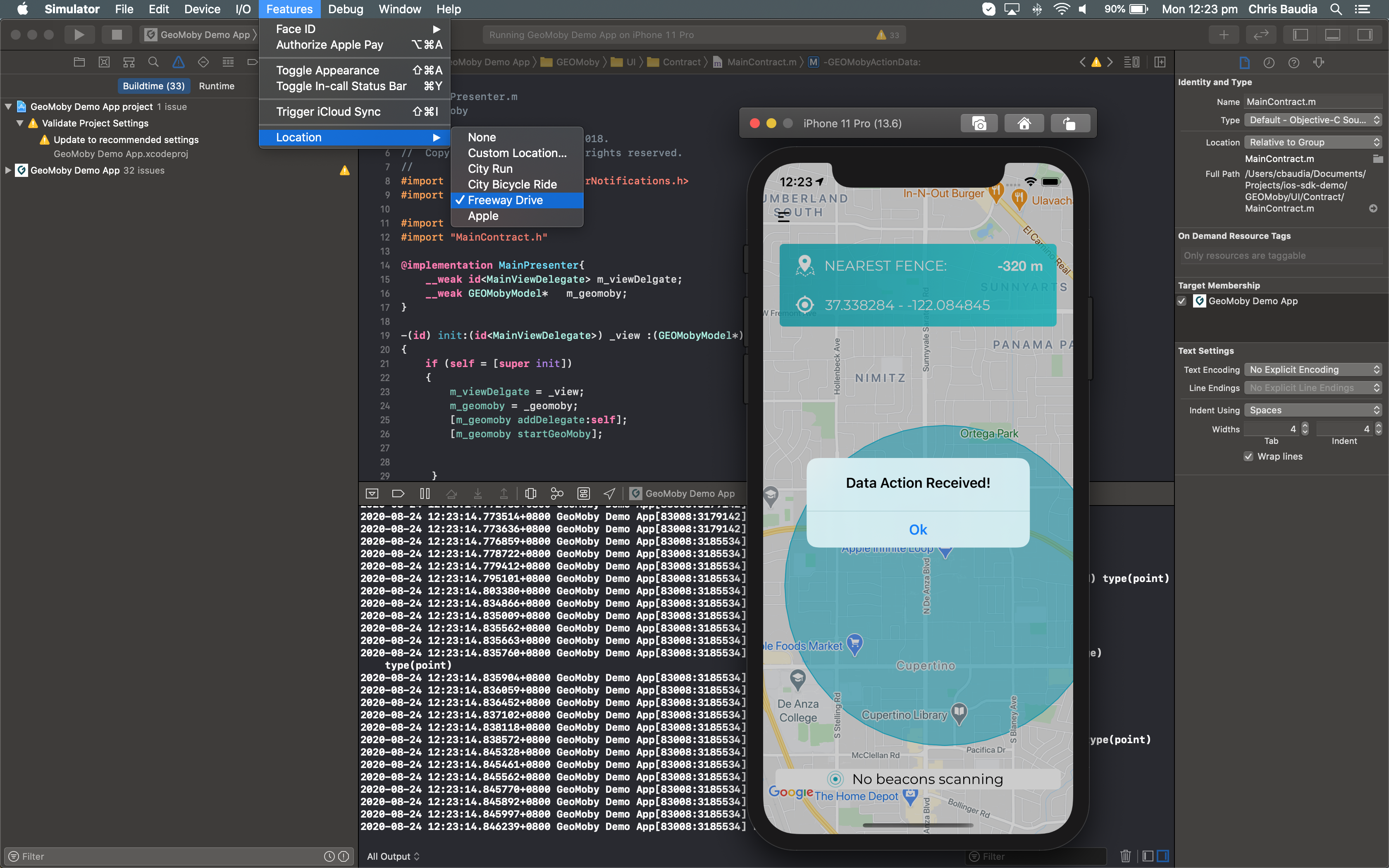Open the Debug menu in menu bar
Viewport: 1389px width, 868px height.
point(346,9)
